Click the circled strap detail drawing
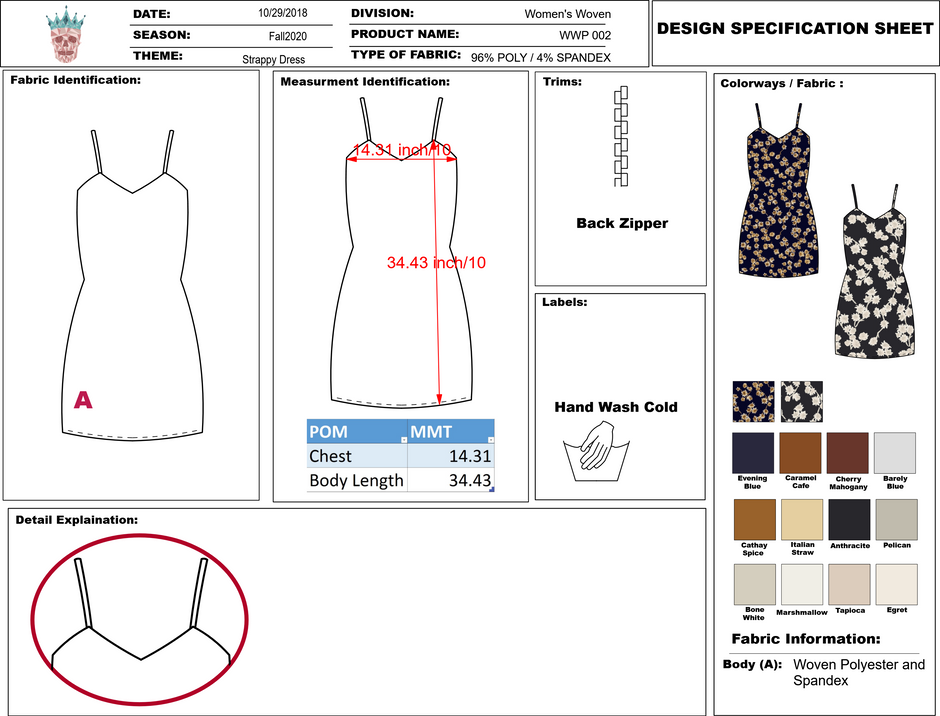 (x=140, y=619)
